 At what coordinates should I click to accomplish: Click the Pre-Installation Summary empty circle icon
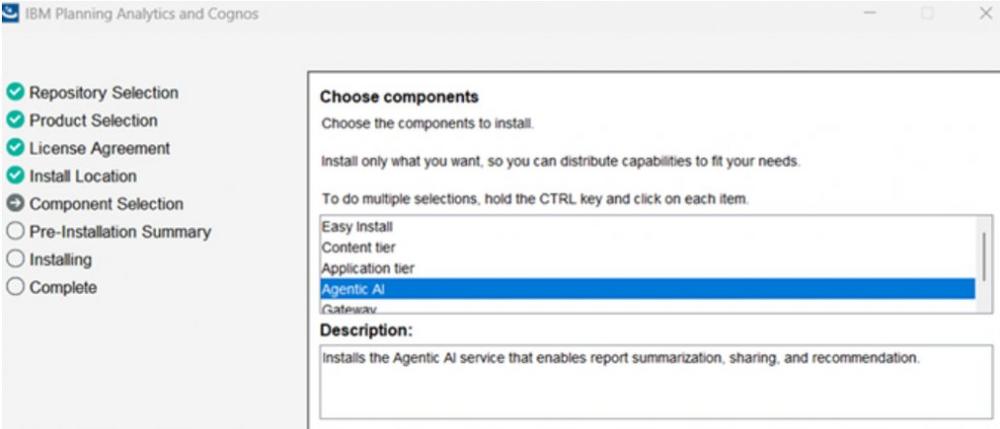[15, 231]
